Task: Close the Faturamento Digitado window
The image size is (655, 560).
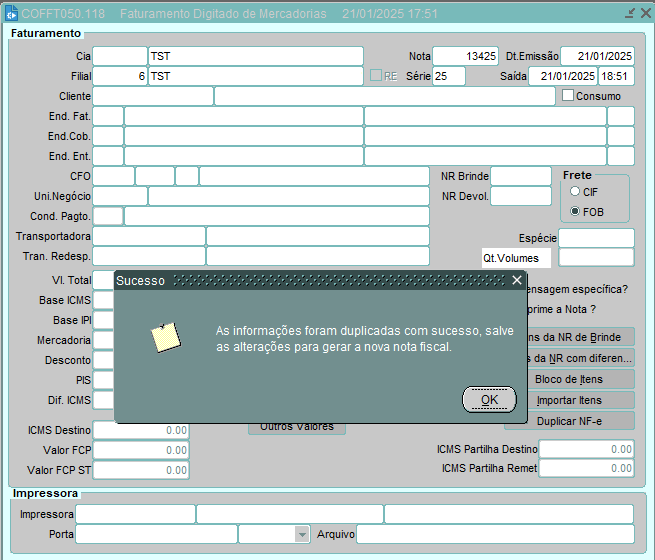Action: pyautogui.click(x=643, y=14)
